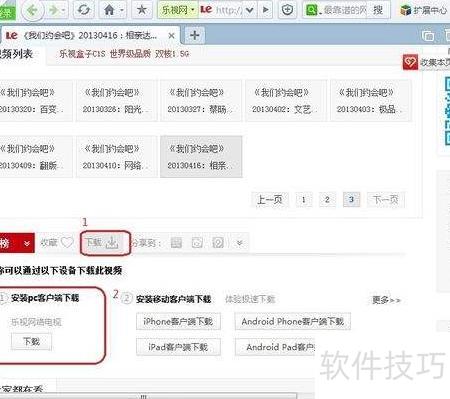450x399 pixels.
Task: Jump to page 1 of video list
Action: 304,200
